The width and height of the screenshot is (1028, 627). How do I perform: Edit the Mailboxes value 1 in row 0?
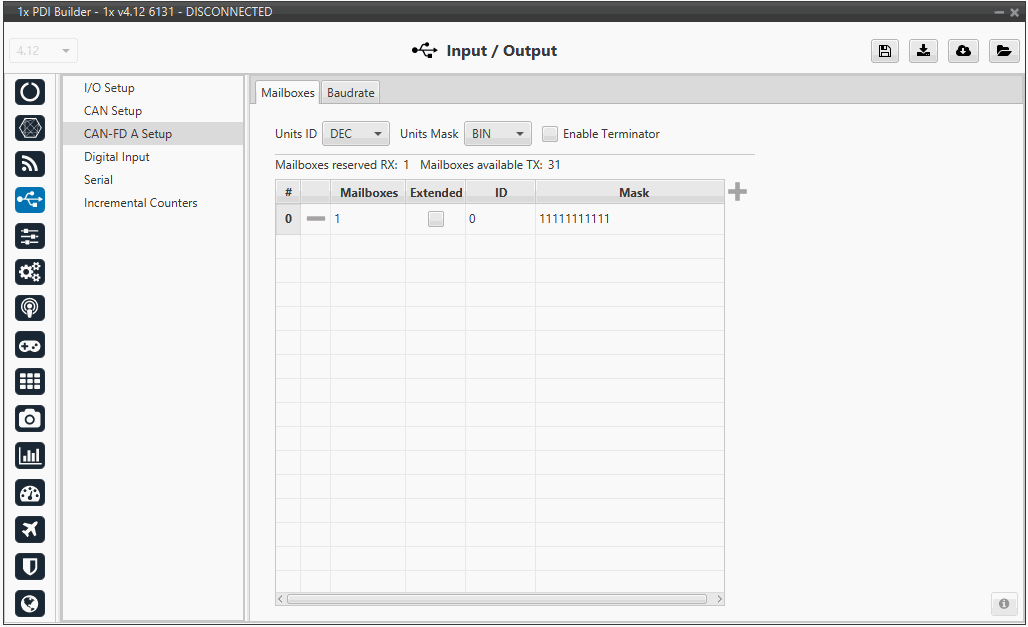pos(368,219)
